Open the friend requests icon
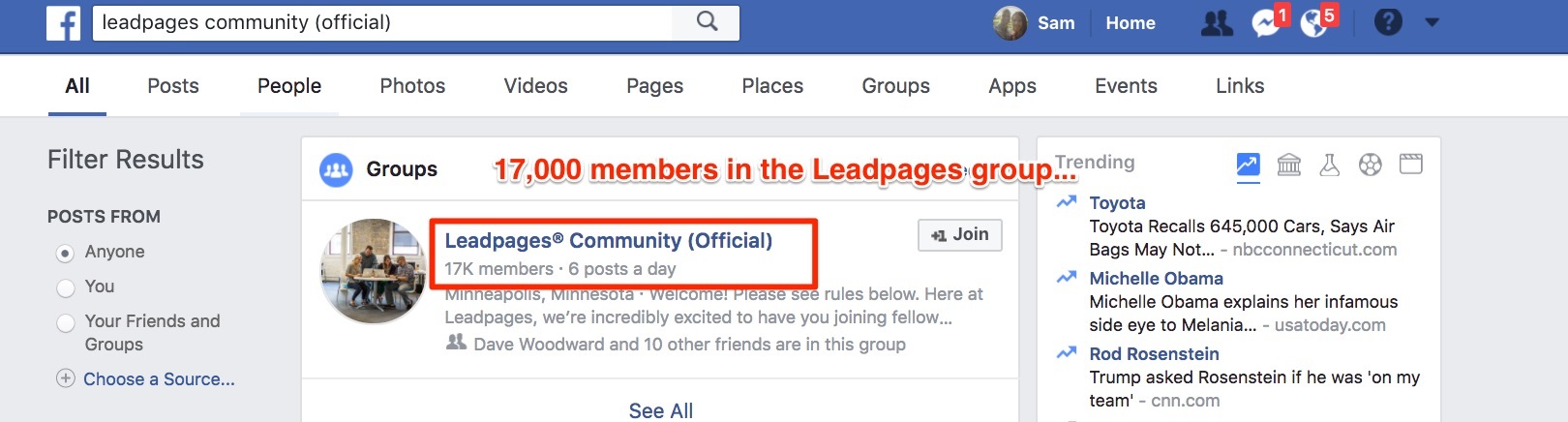Image resolution: width=1568 pixels, height=422 pixels. point(1217,23)
